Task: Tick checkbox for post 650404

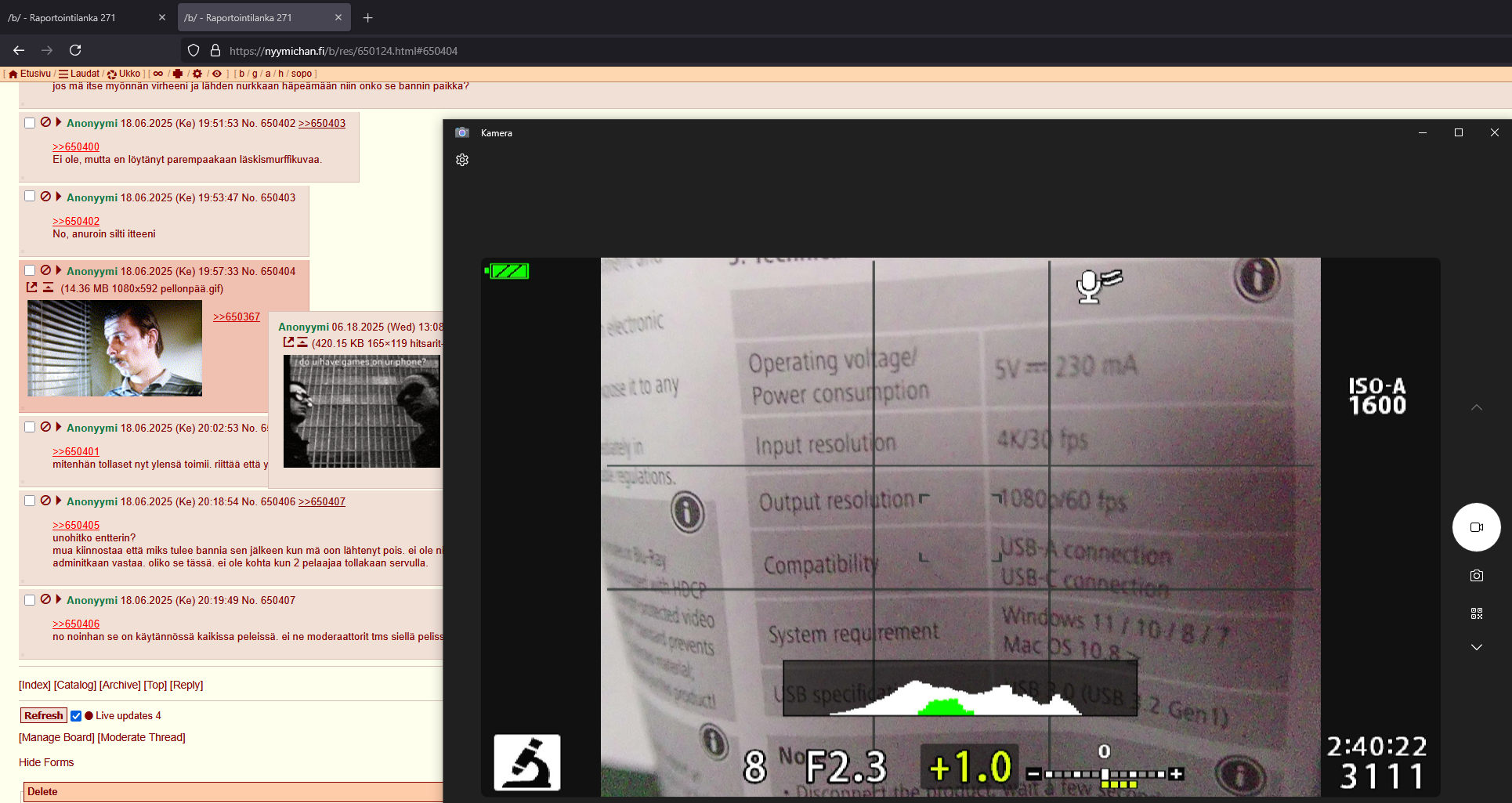Action: point(30,270)
